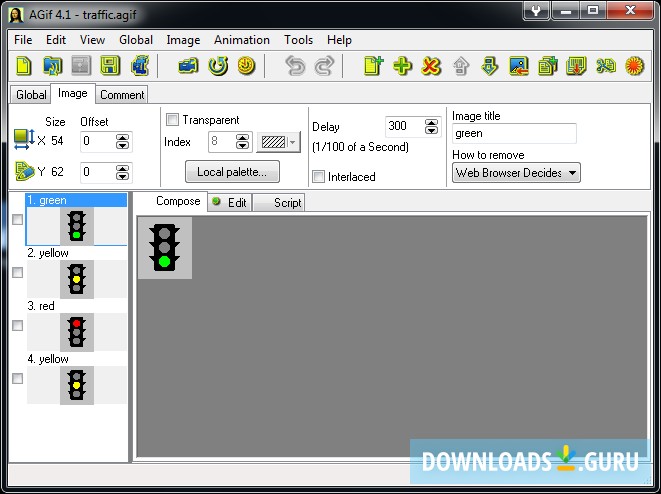Delete the image with red X icon
The image size is (661, 494).
(431, 66)
